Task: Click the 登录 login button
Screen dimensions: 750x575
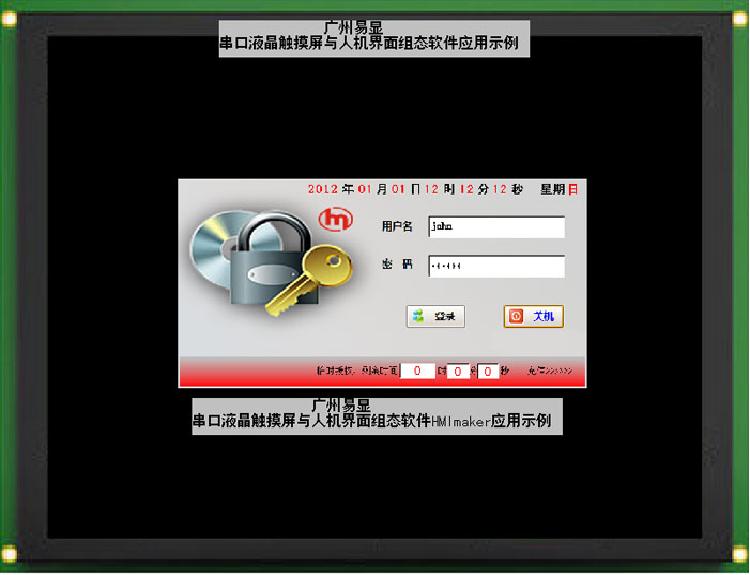Action: (435, 316)
